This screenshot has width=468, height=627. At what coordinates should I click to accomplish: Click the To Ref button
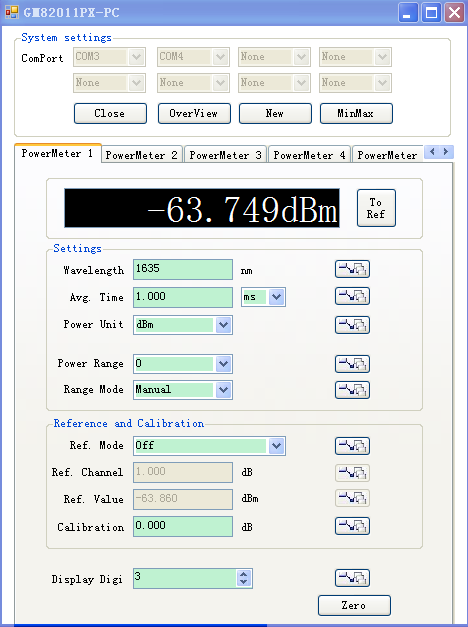tap(376, 208)
